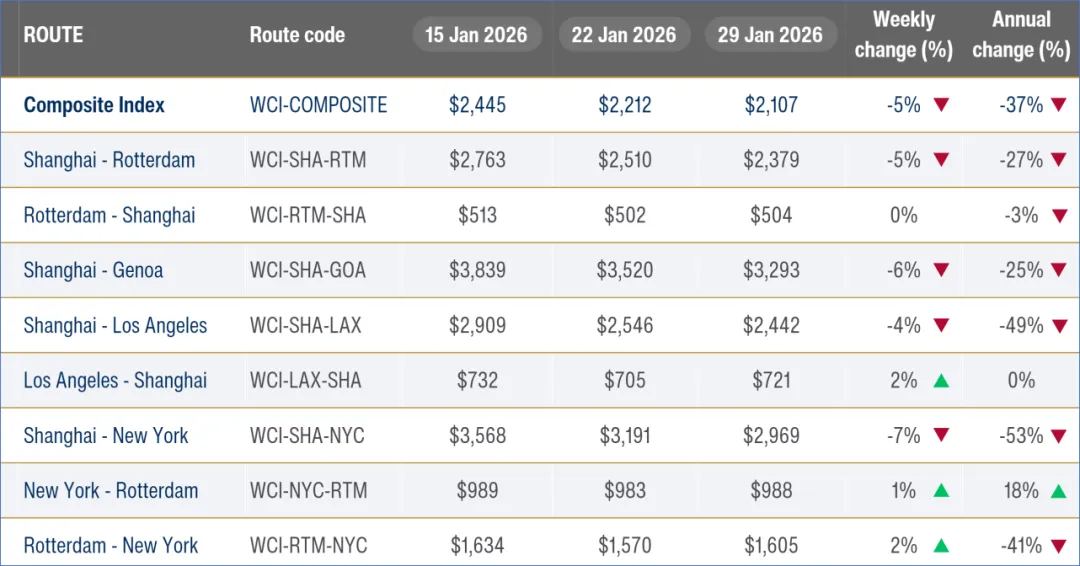The width and height of the screenshot is (1080, 566).
Task: Click the WCI-SHA-LAX route code cell
Action: pyautogui.click(x=305, y=325)
